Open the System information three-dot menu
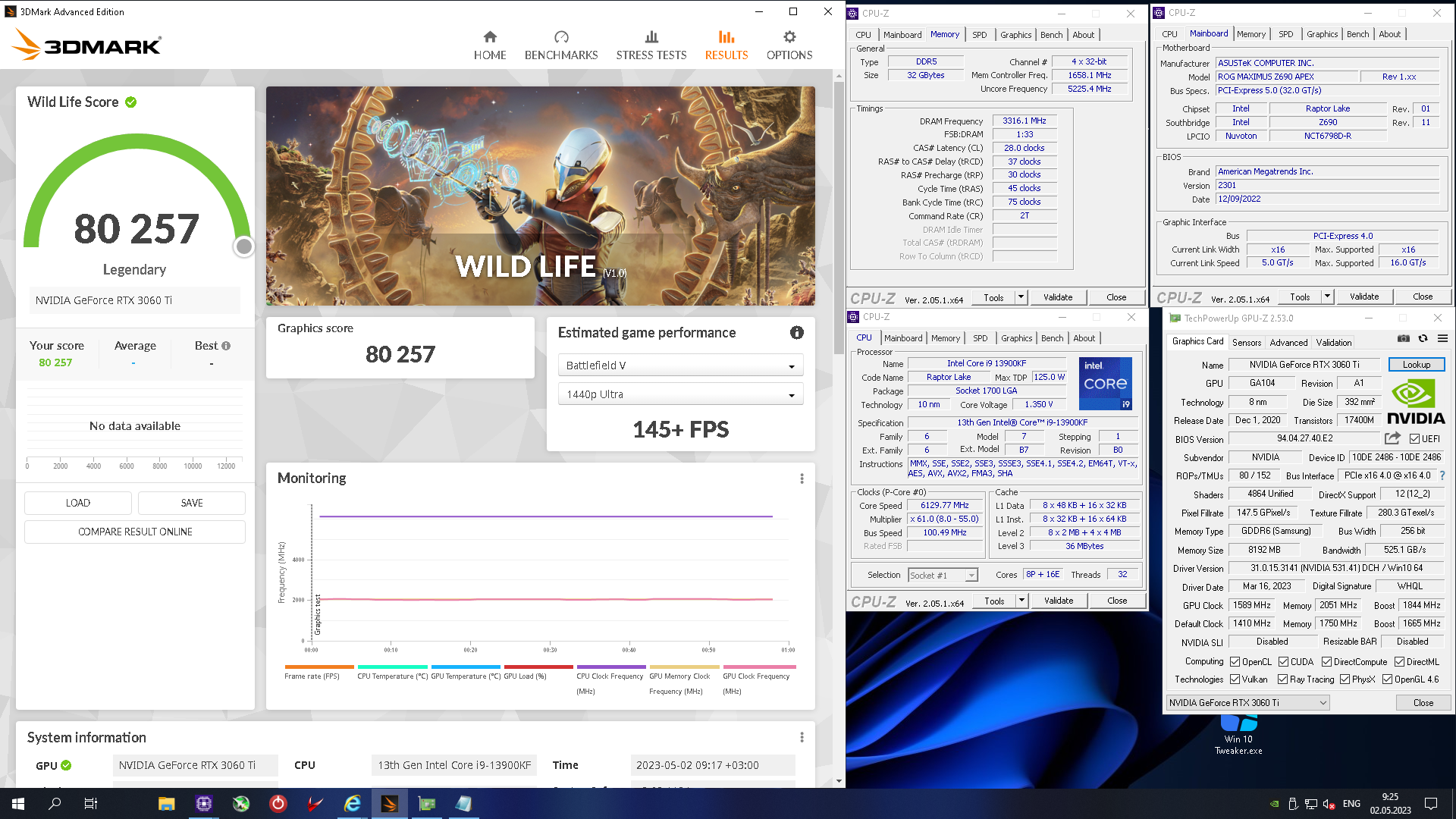 pyautogui.click(x=802, y=737)
